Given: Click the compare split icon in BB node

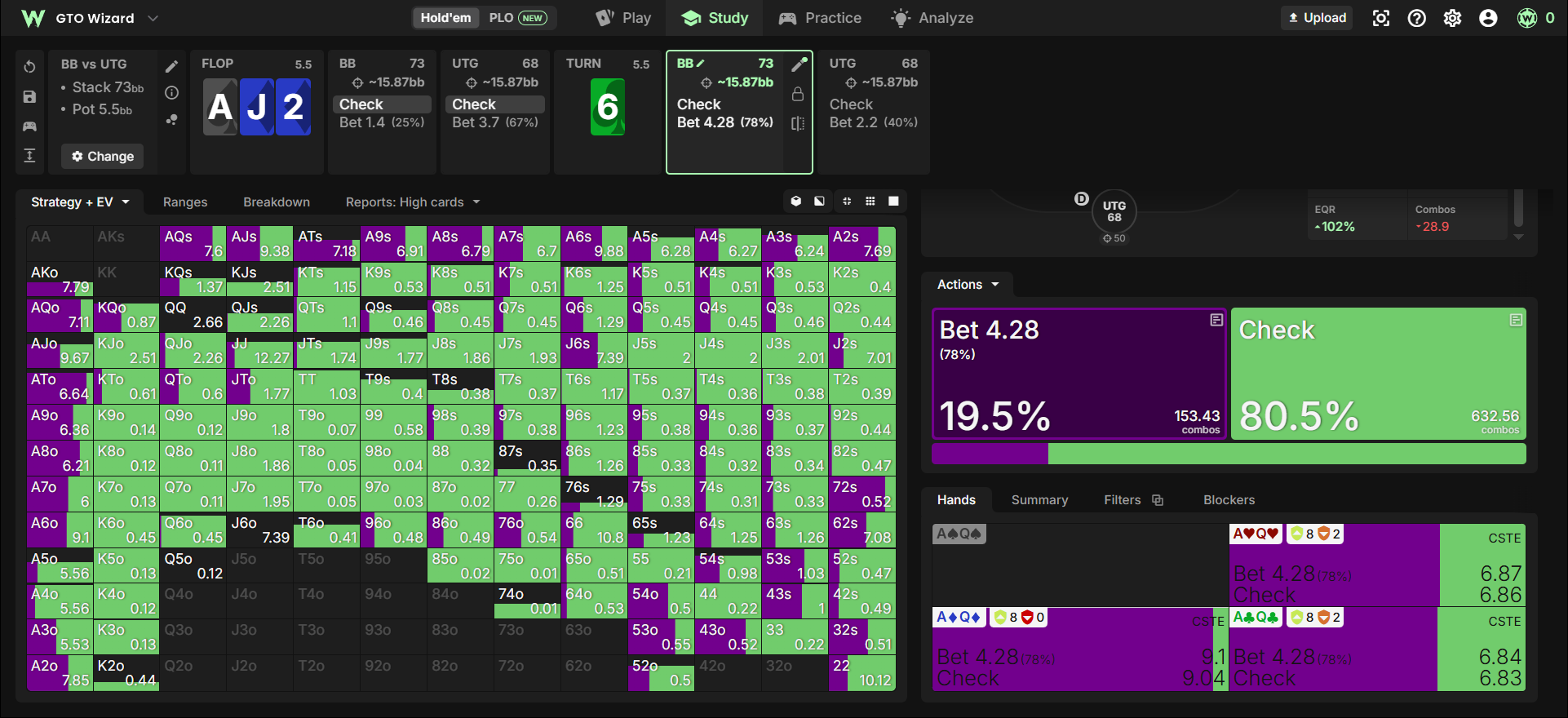Looking at the screenshot, I should [x=798, y=123].
